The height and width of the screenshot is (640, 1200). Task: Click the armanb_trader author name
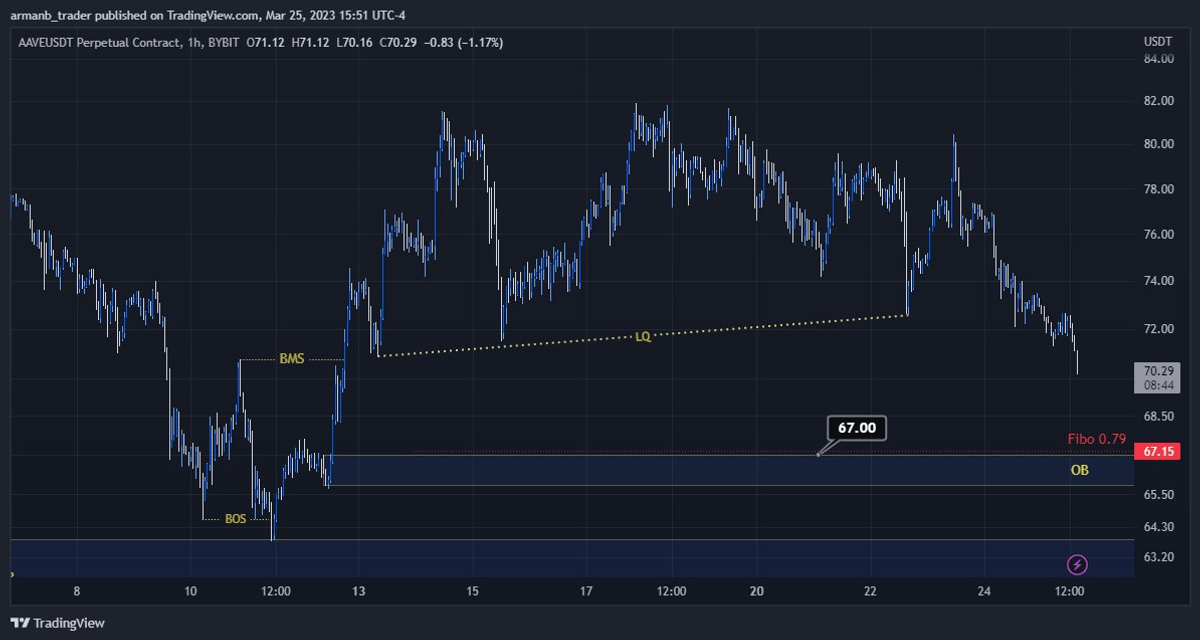coord(50,15)
